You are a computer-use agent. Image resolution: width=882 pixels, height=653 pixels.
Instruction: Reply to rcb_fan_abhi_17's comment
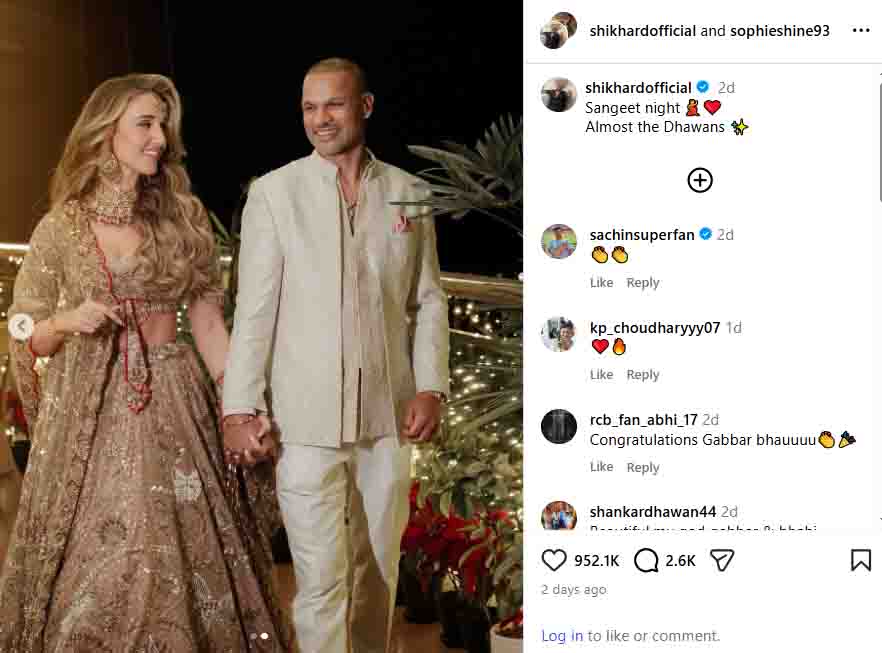click(642, 467)
